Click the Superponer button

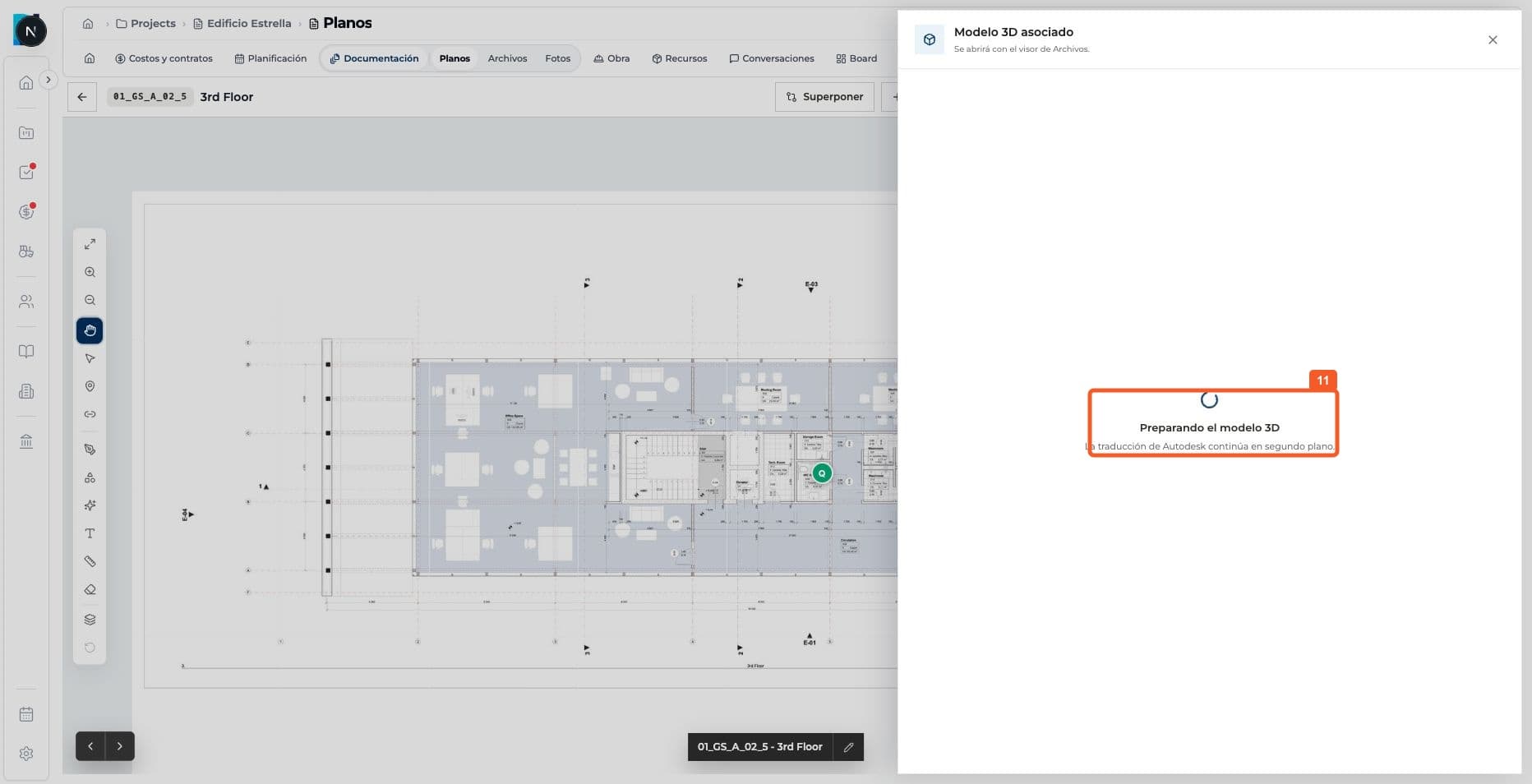click(824, 97)
